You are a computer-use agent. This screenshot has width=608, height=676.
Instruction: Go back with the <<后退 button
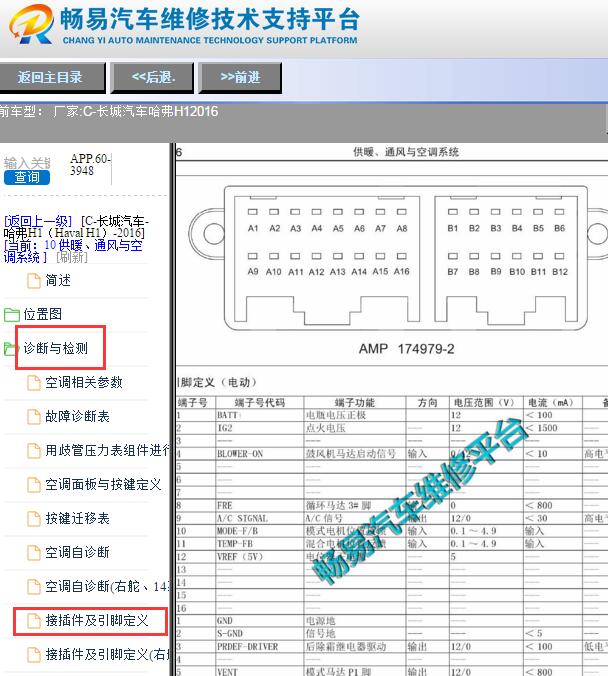pos(152,77)
